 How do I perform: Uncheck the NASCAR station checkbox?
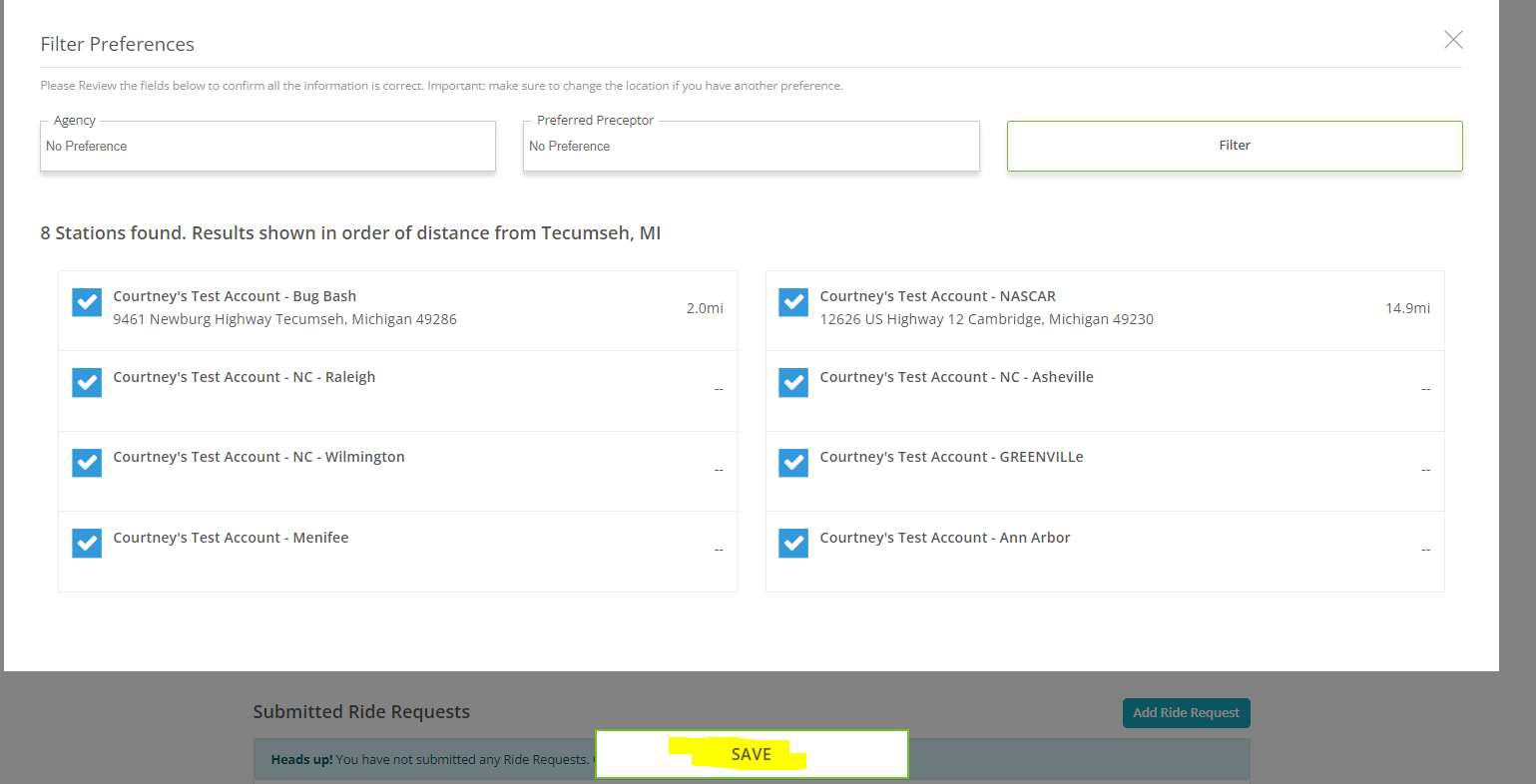pyautogui.click(x=793, y=302)
